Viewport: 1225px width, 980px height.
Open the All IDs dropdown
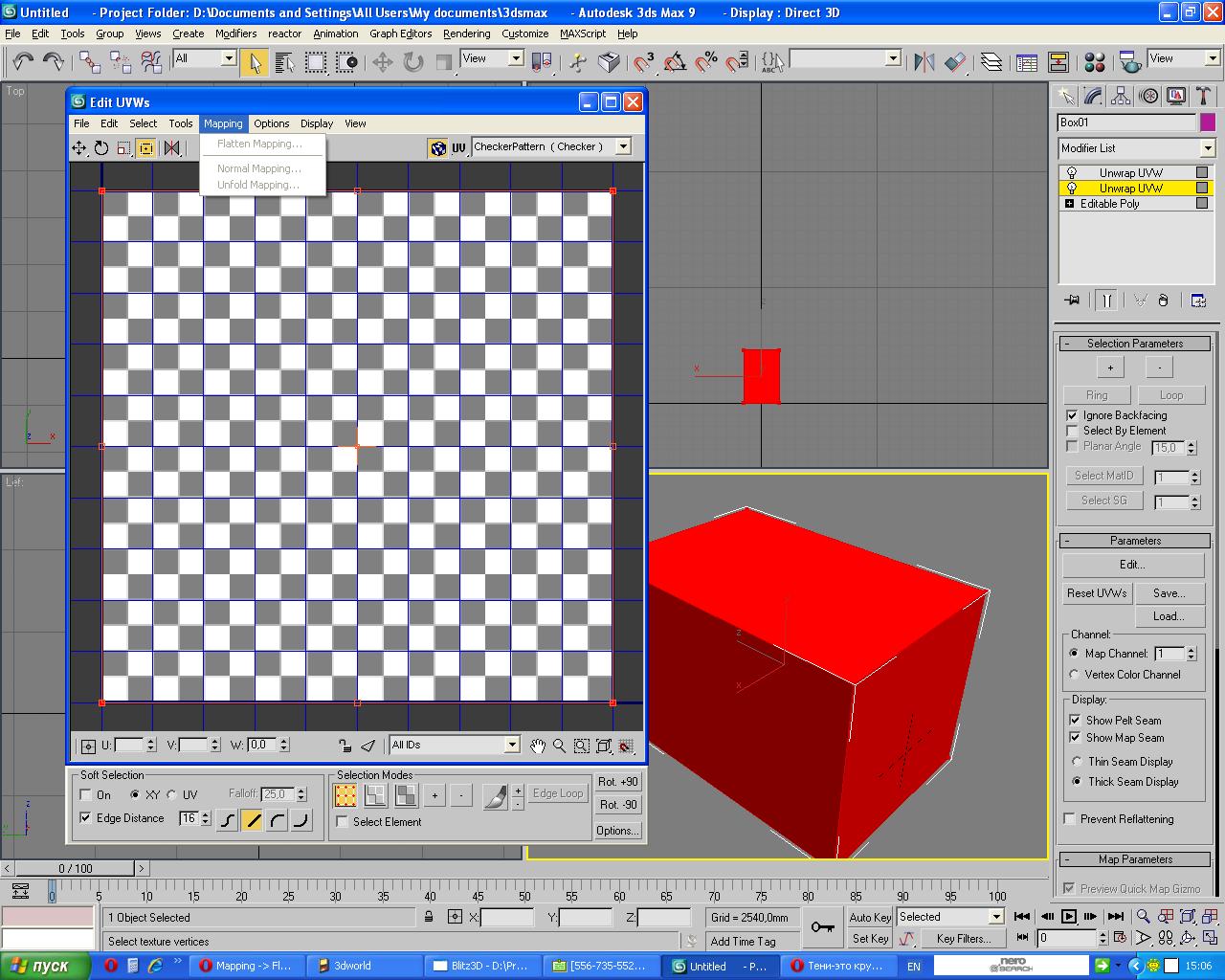[x=512, y=746]
